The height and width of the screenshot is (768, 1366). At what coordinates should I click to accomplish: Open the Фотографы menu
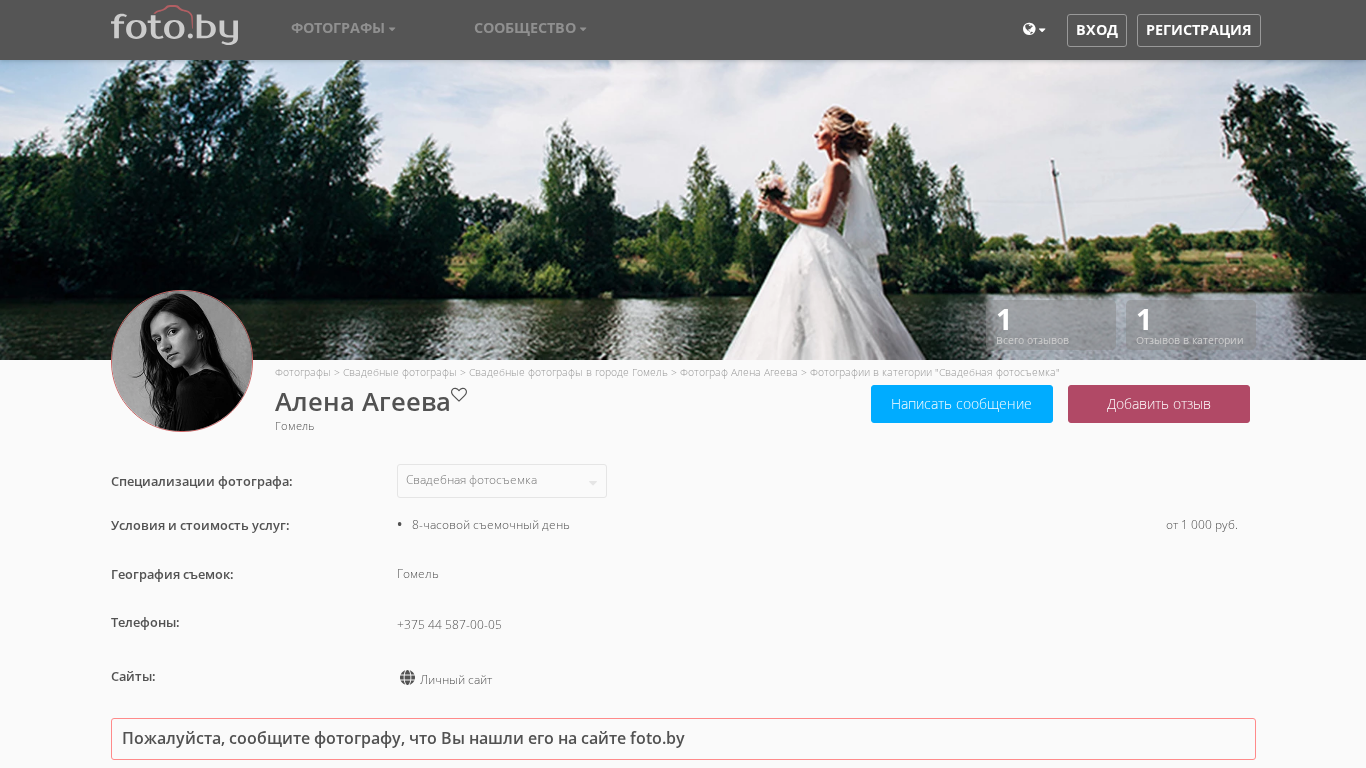pyautogui.click(x=343, y=29)
